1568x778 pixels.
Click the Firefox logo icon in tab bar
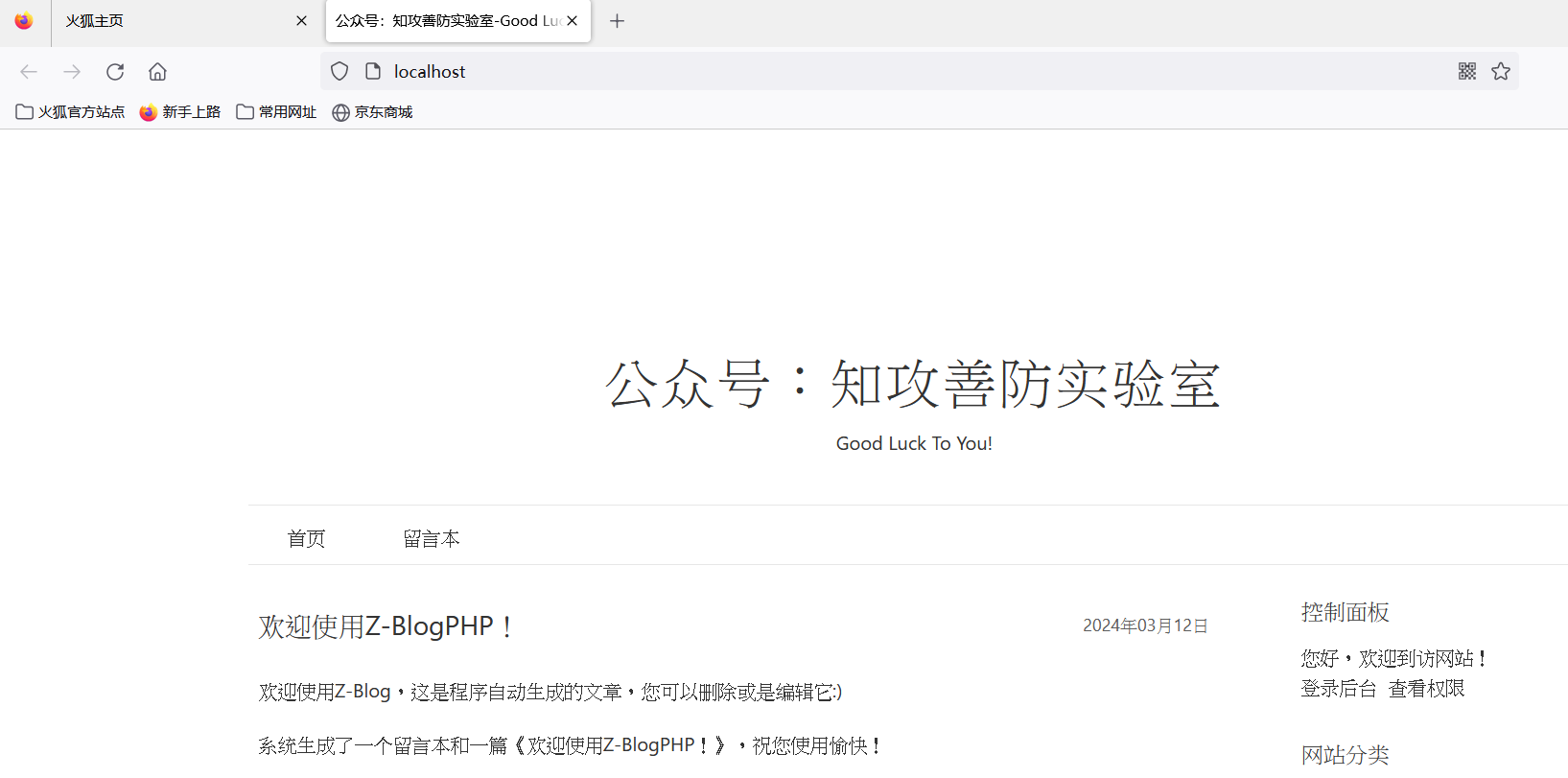24,20
